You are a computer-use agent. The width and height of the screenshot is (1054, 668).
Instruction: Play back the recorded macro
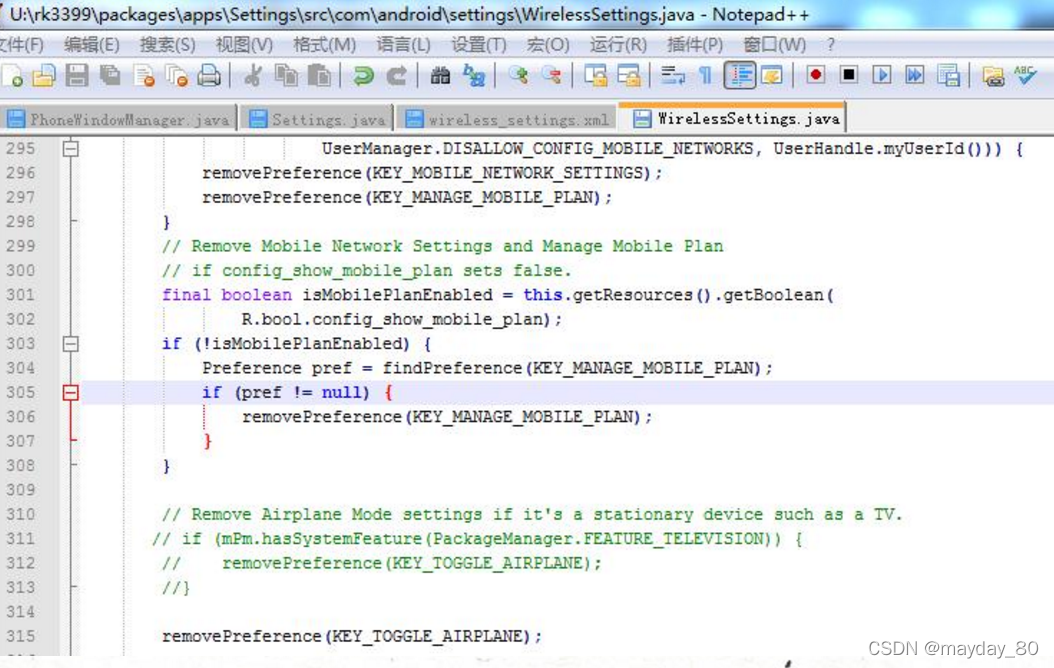click(882, 75)
